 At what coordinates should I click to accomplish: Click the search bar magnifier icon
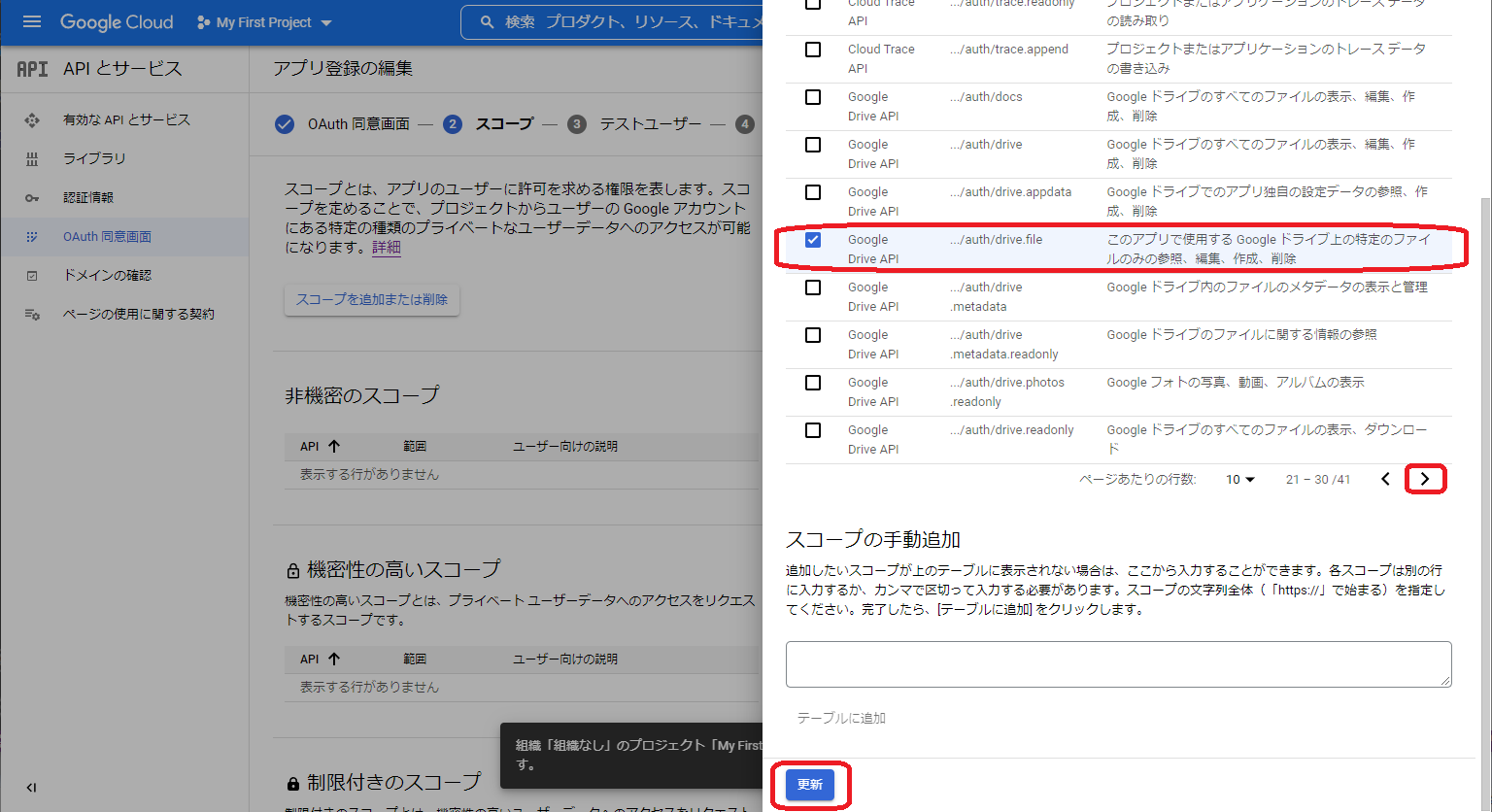pos(487,21)
